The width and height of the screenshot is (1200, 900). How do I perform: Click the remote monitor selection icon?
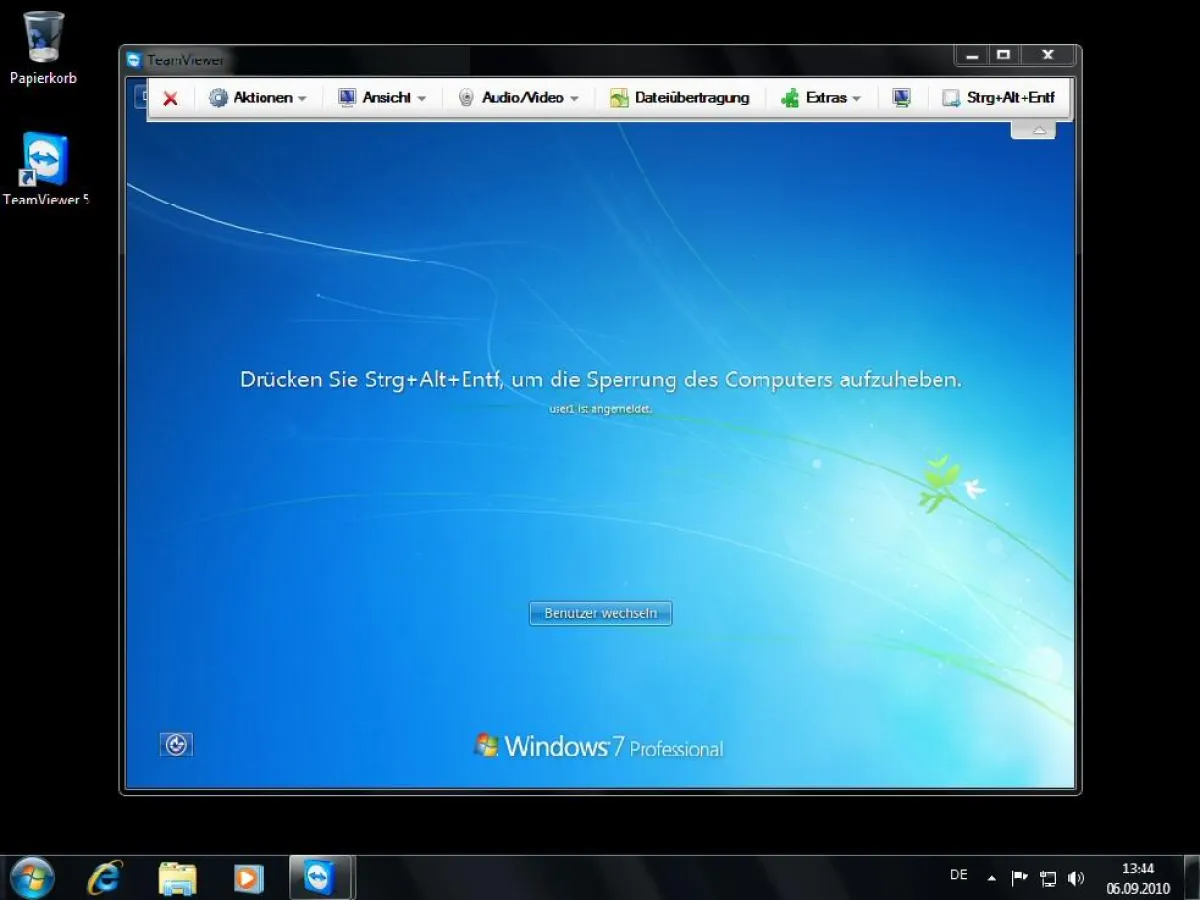(x=901, y=97)
